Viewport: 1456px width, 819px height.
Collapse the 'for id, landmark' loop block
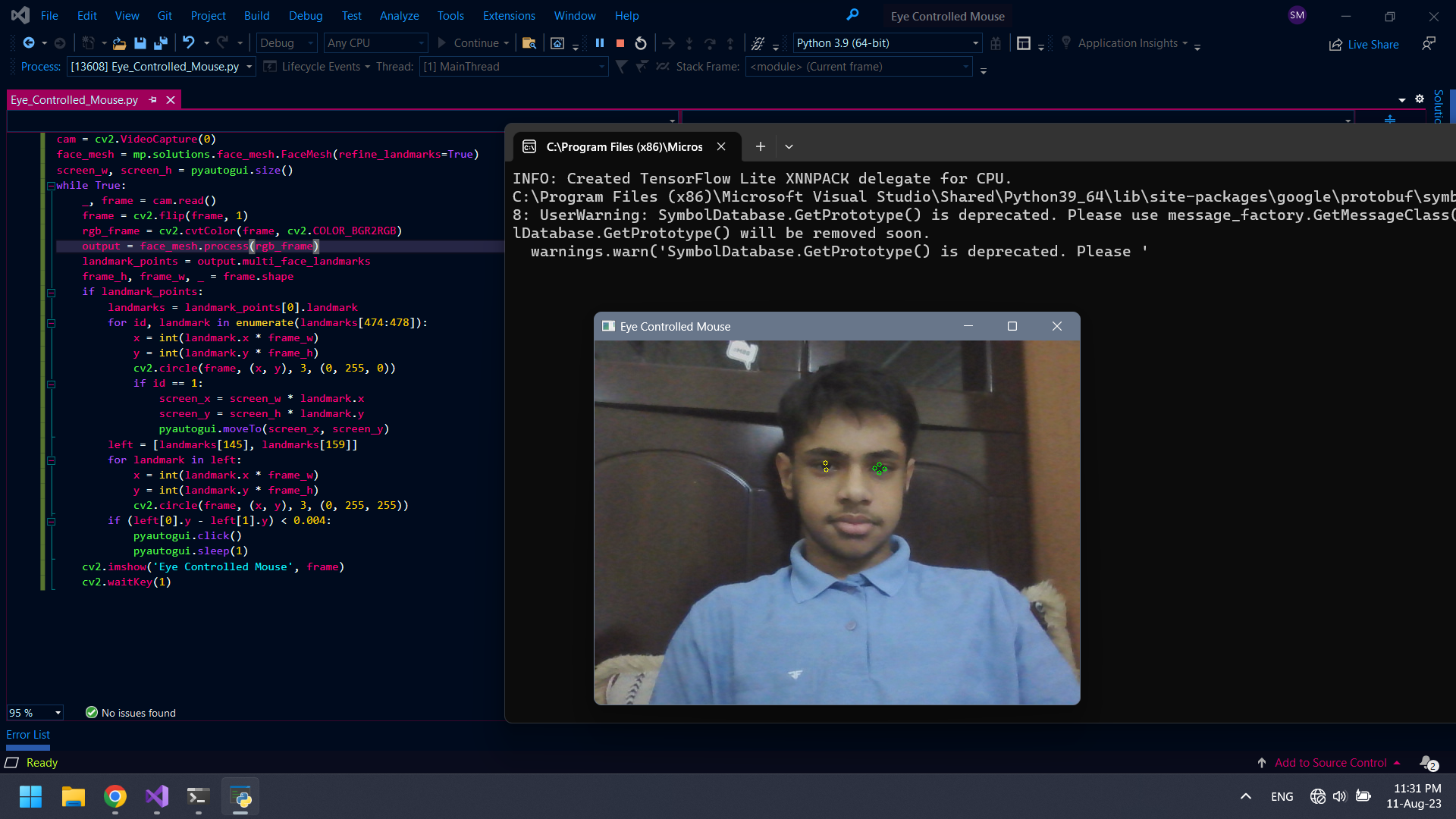(x=52, y=323)
